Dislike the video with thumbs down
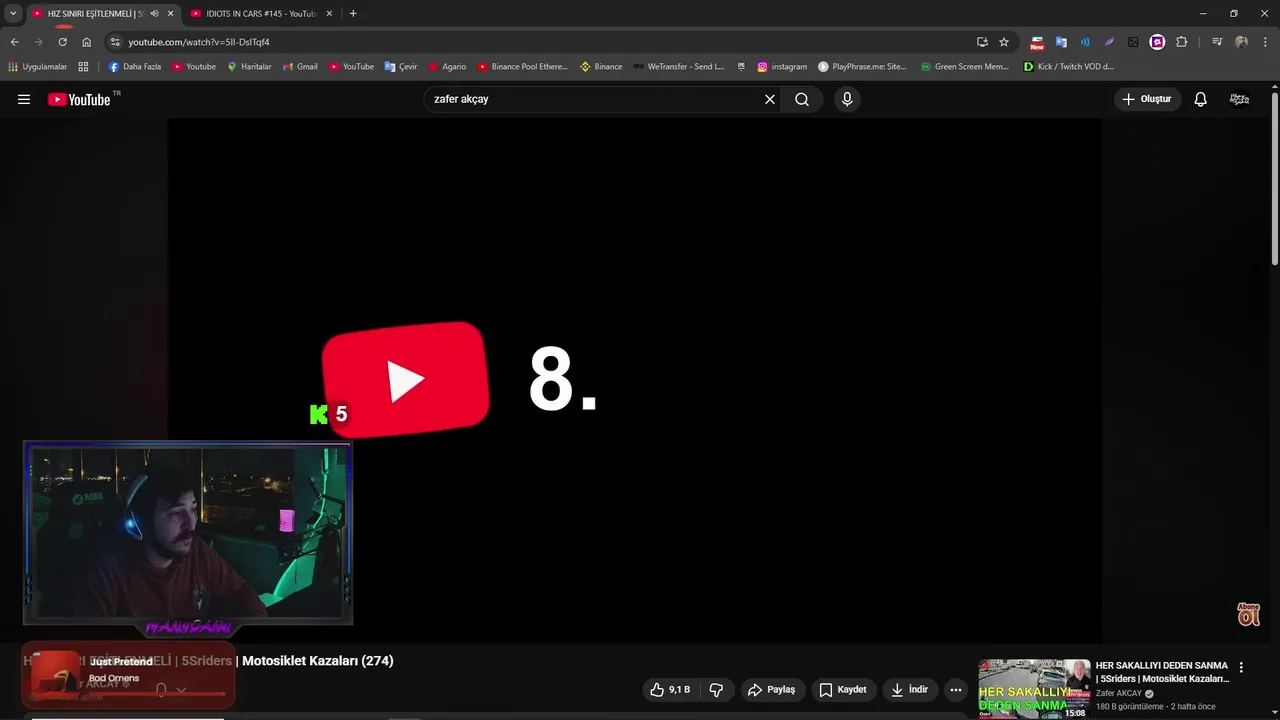The width and height of the screenshot is (1280, 720). pyautogui.click(x=716, y=690)
